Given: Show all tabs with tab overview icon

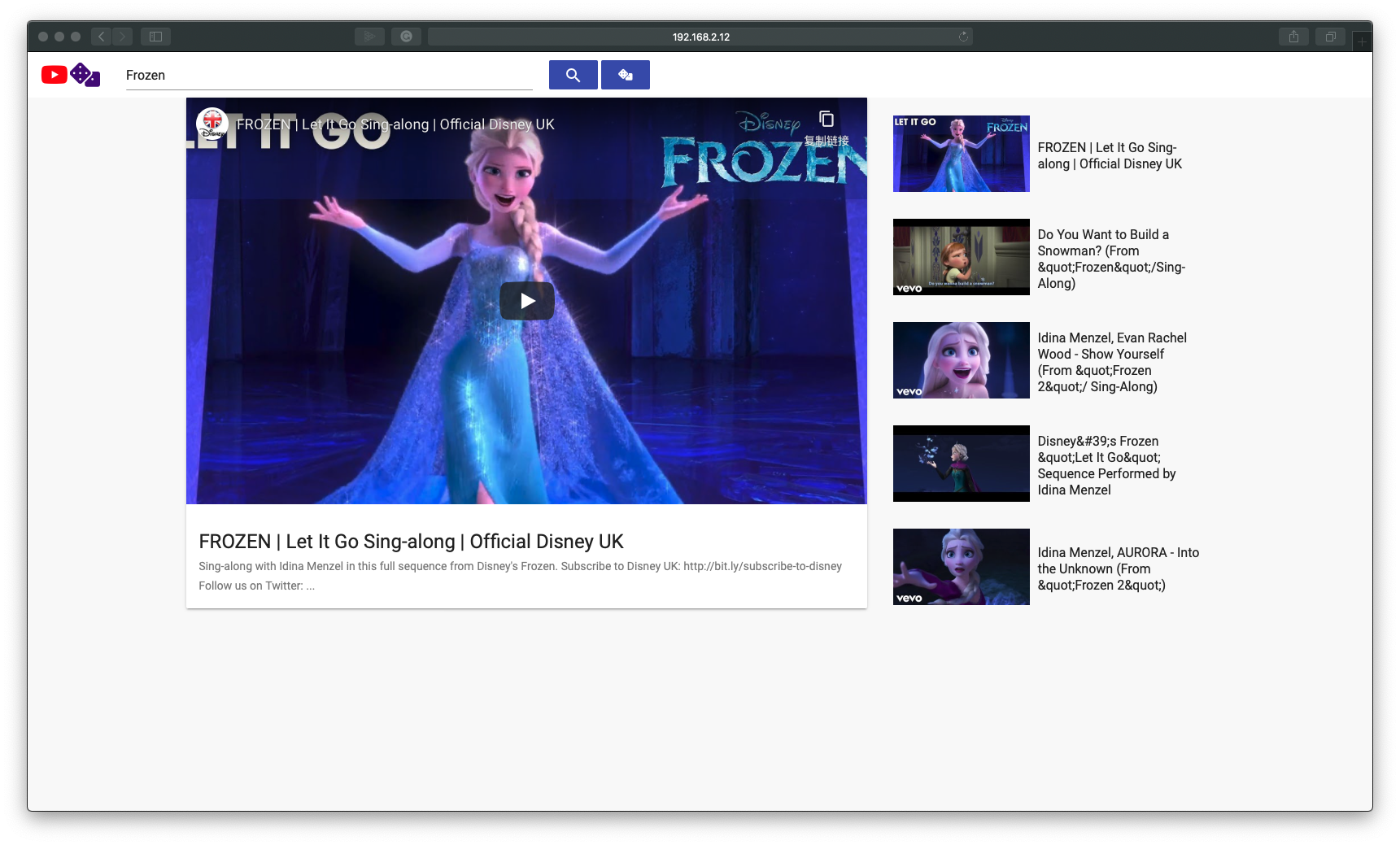Looking at the screenshot, I should (x=1331, y=37).
